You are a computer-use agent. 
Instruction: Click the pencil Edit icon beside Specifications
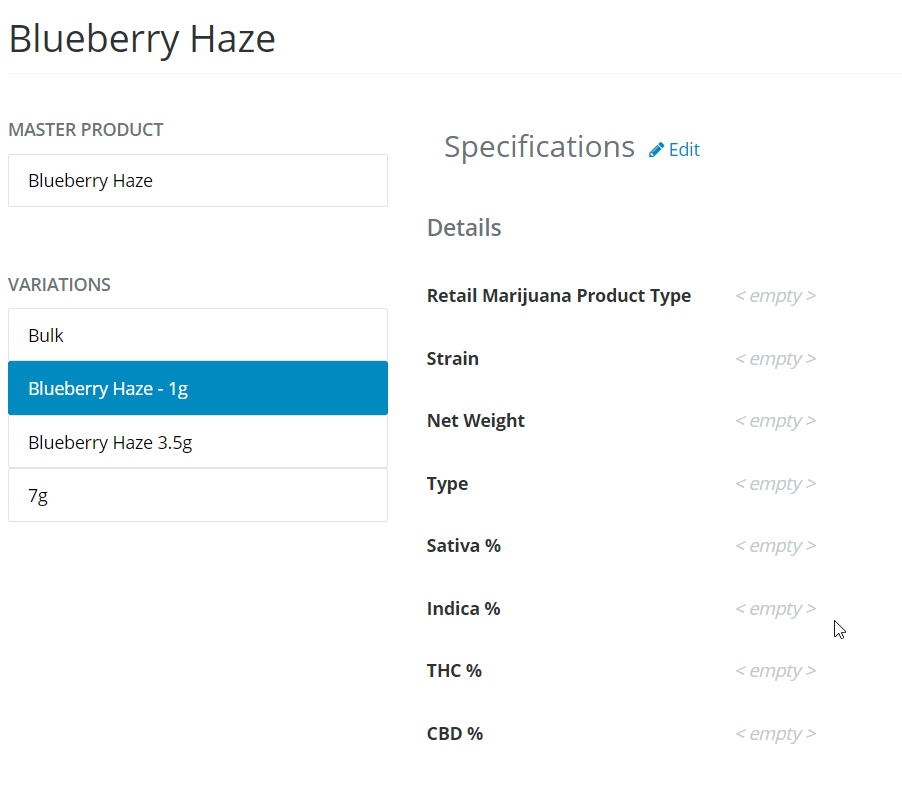coord(657,148)
